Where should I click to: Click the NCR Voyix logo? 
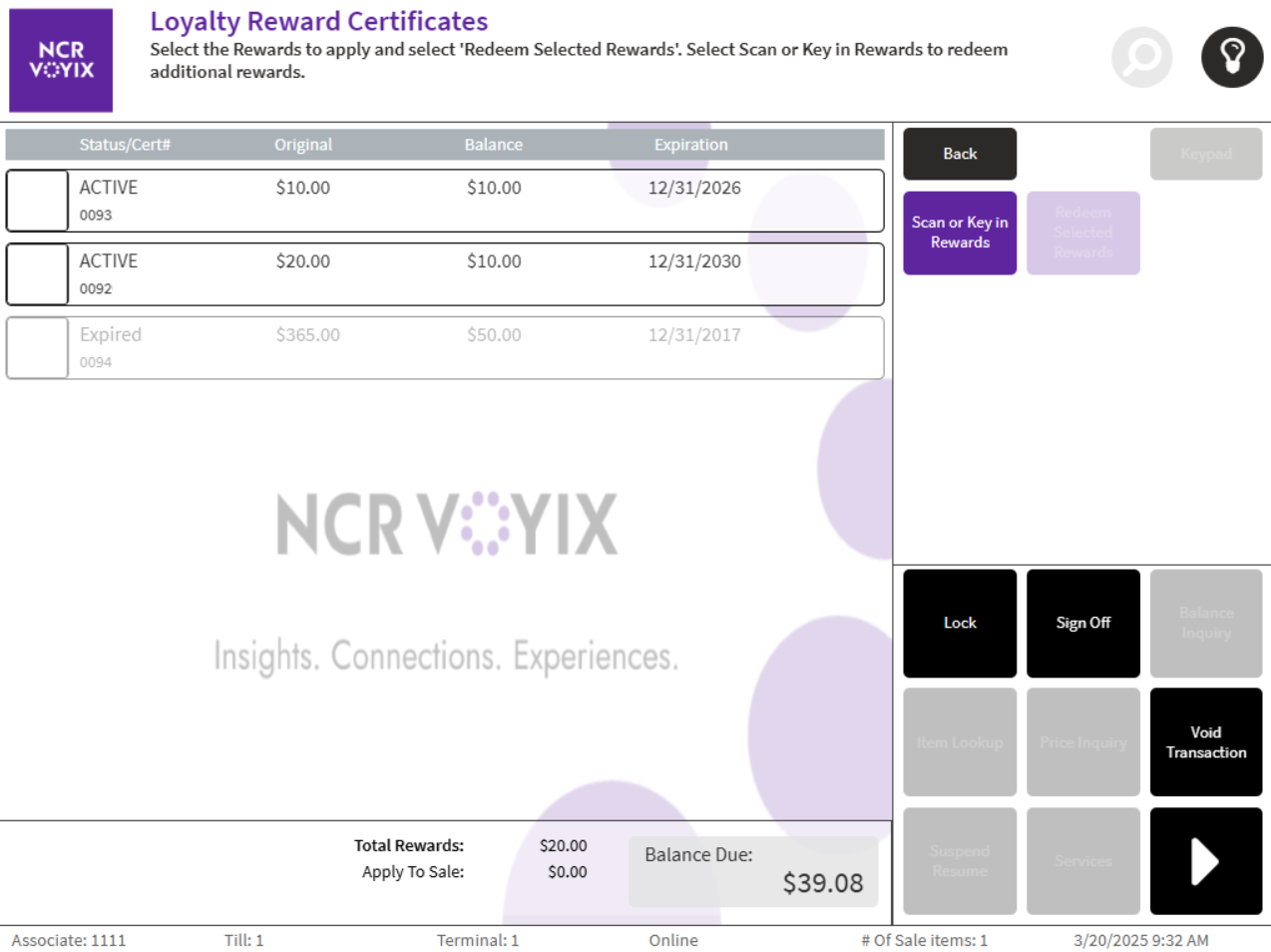(x=61, y=61)
